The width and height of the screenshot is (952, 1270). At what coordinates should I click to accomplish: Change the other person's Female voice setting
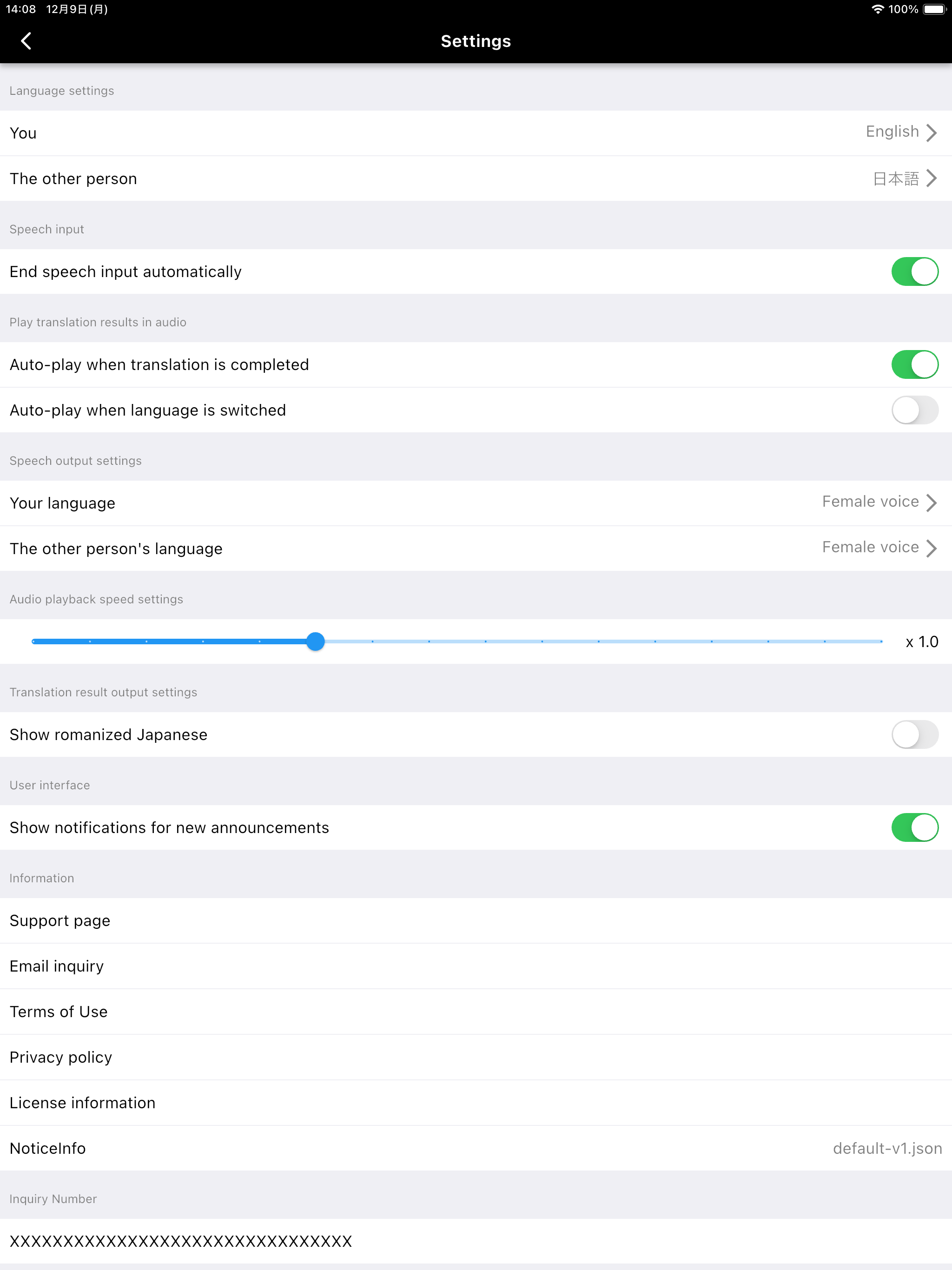click(476, 549)
